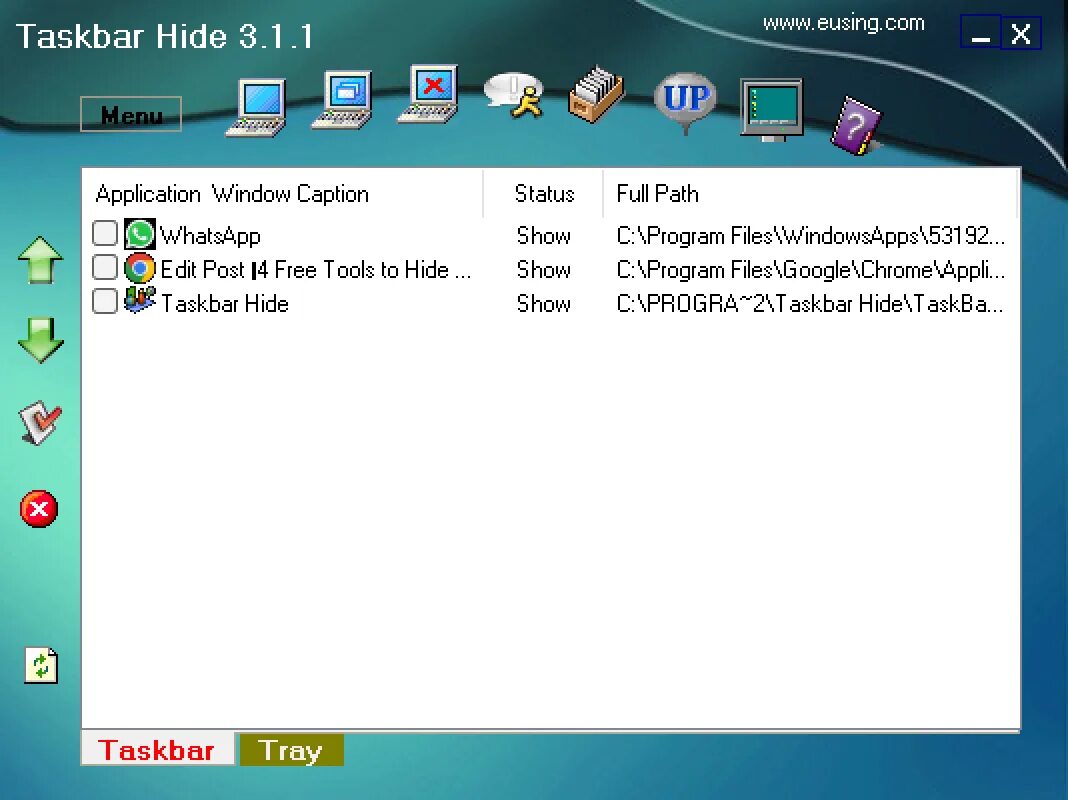Screen dimensions: 1068x800
Task: Visit the www.eusing.com link
Action: (x=843, y=24)
